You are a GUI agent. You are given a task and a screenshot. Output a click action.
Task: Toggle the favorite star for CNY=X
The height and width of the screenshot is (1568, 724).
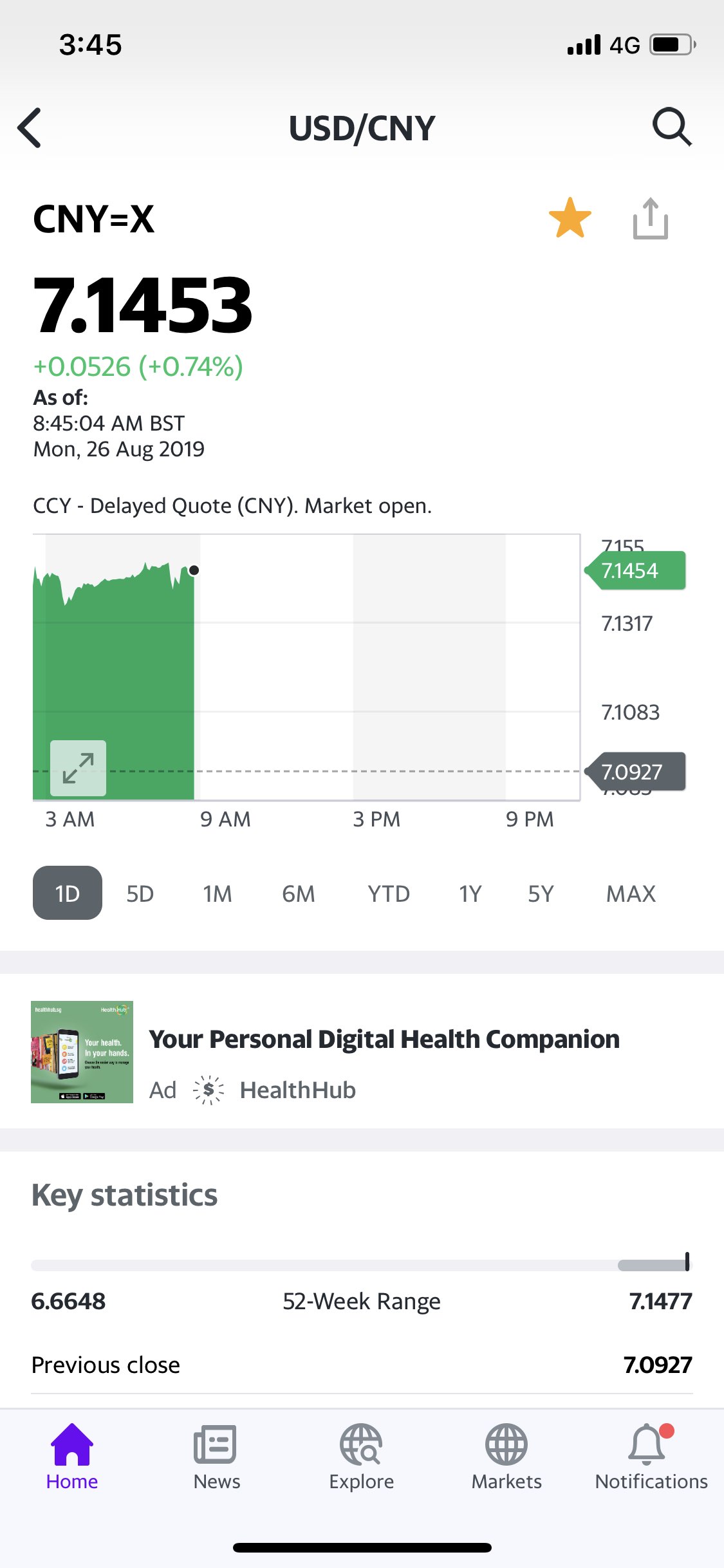point(570,218)
